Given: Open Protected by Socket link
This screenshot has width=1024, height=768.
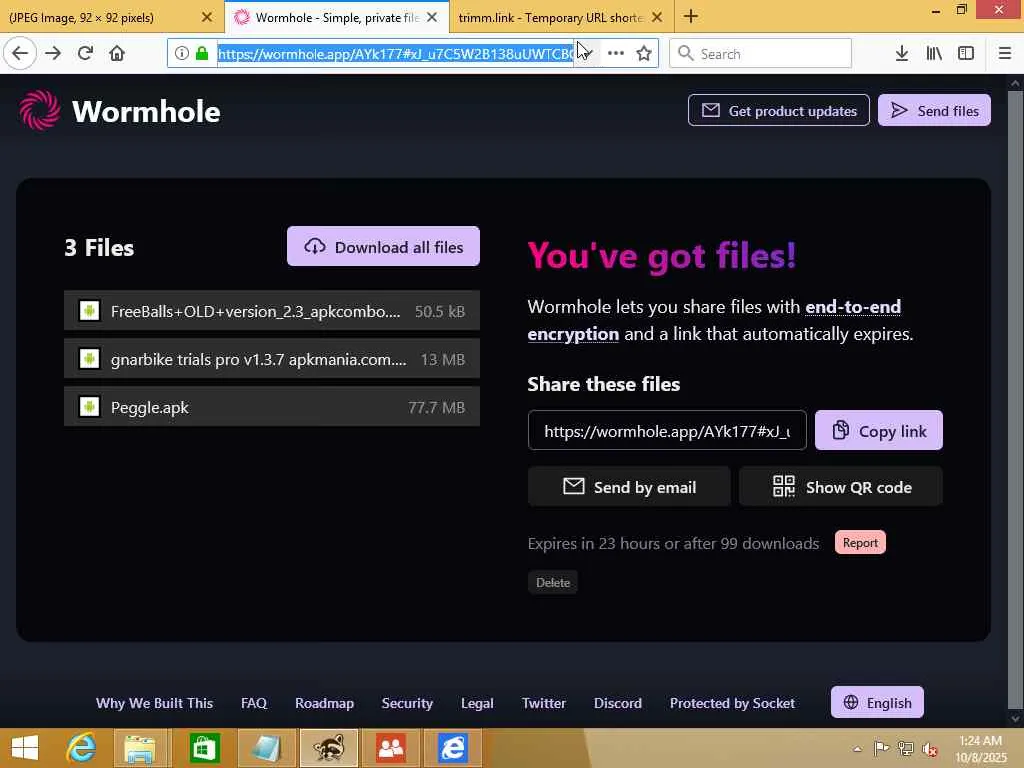Looking at the screenshot, I should coord(732,703).
